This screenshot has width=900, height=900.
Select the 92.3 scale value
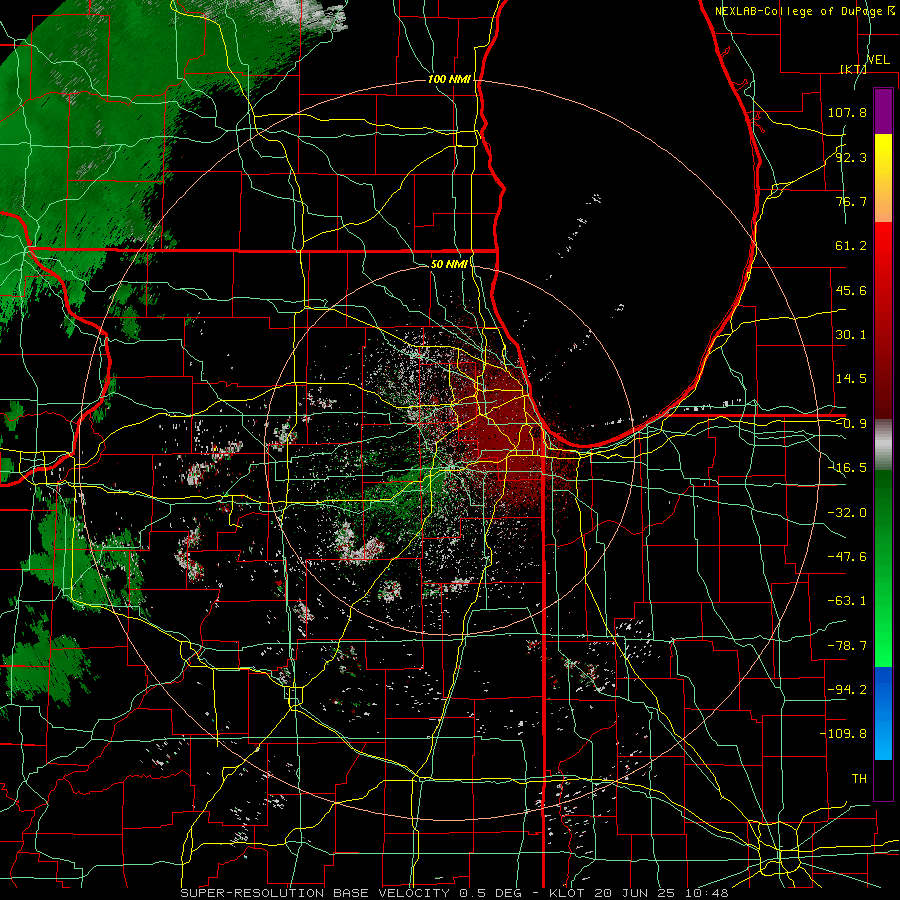851,157
